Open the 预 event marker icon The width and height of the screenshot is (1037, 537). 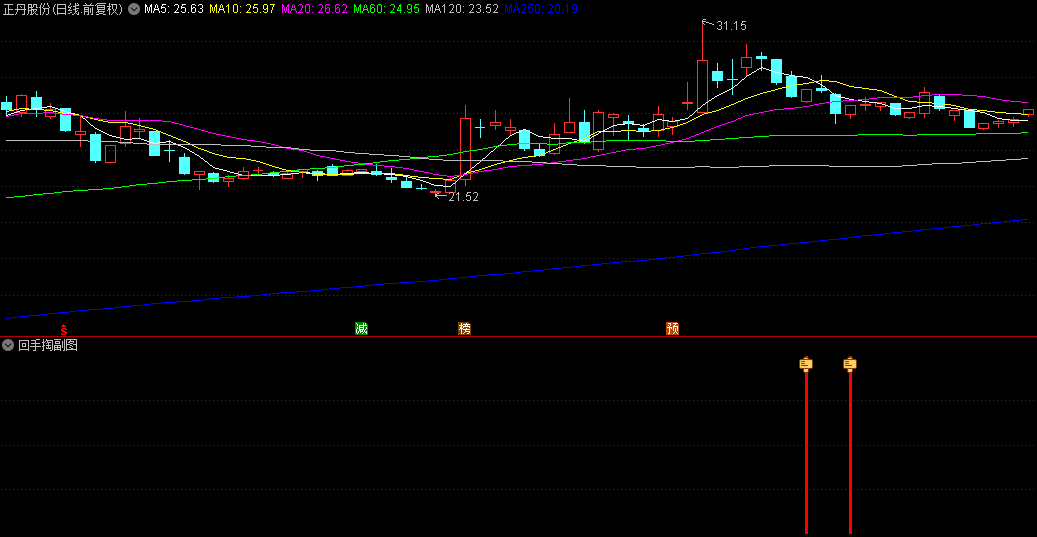(673, 329)
